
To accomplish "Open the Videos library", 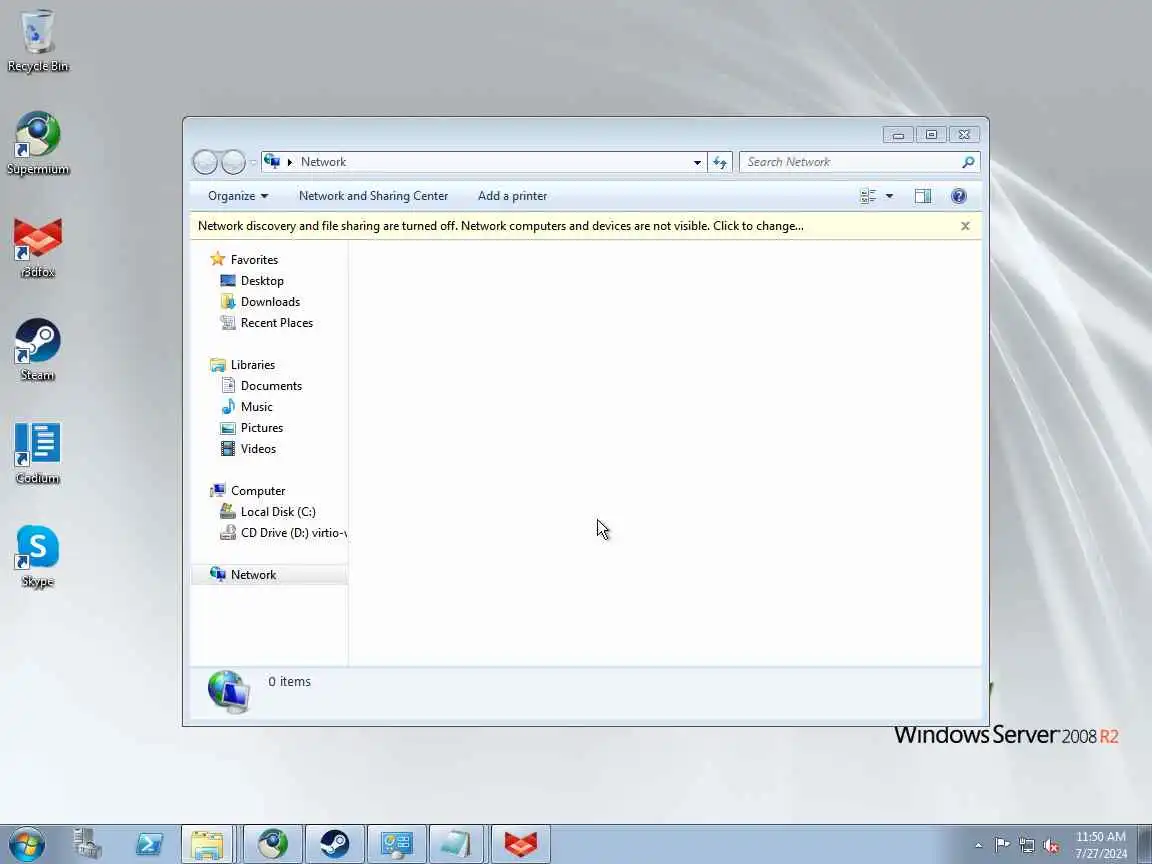I will point(248,449).
